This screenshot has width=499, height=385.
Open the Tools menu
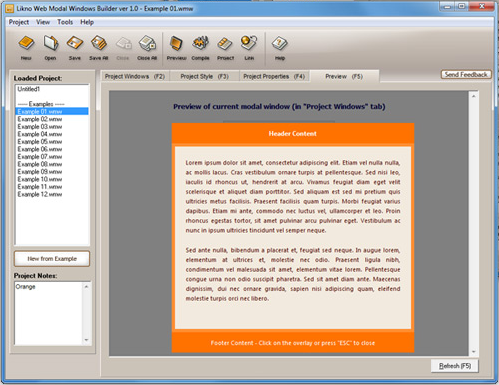click(65, 22)
